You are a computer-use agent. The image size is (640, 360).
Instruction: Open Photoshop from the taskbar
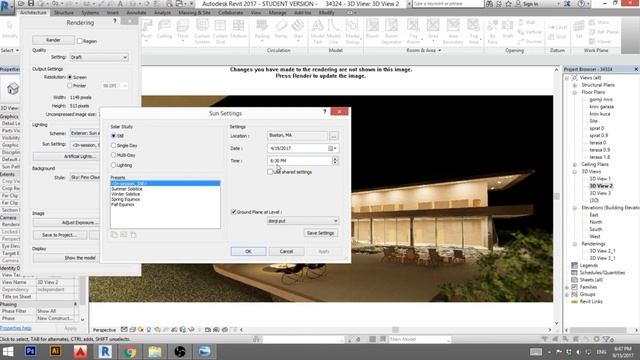click(31, 351)
